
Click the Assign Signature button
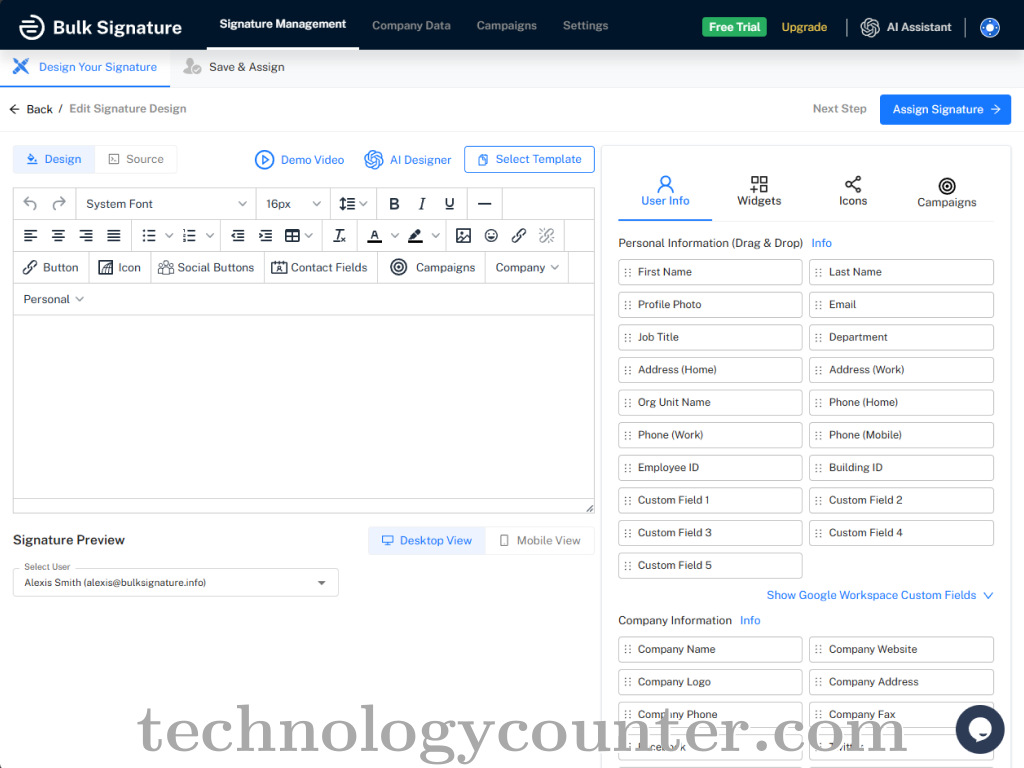pos(945,110)
